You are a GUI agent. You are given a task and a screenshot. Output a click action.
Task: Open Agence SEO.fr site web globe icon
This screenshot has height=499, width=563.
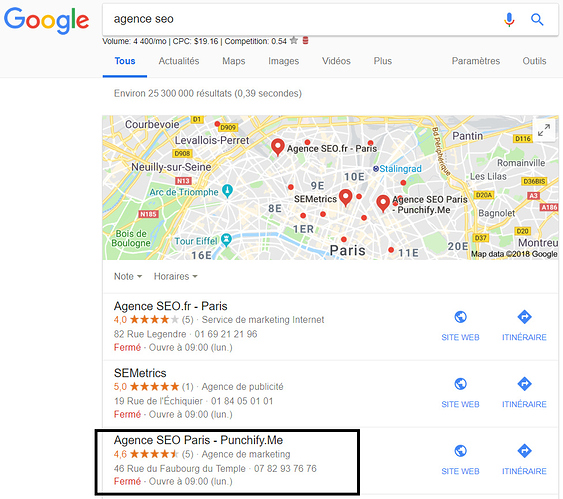[460, 317]
